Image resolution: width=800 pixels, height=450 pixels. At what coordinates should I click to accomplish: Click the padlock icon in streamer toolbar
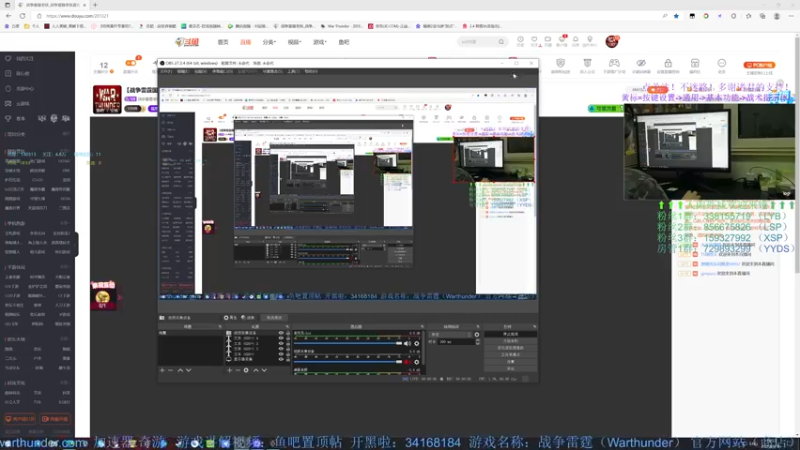coord(668,63)
